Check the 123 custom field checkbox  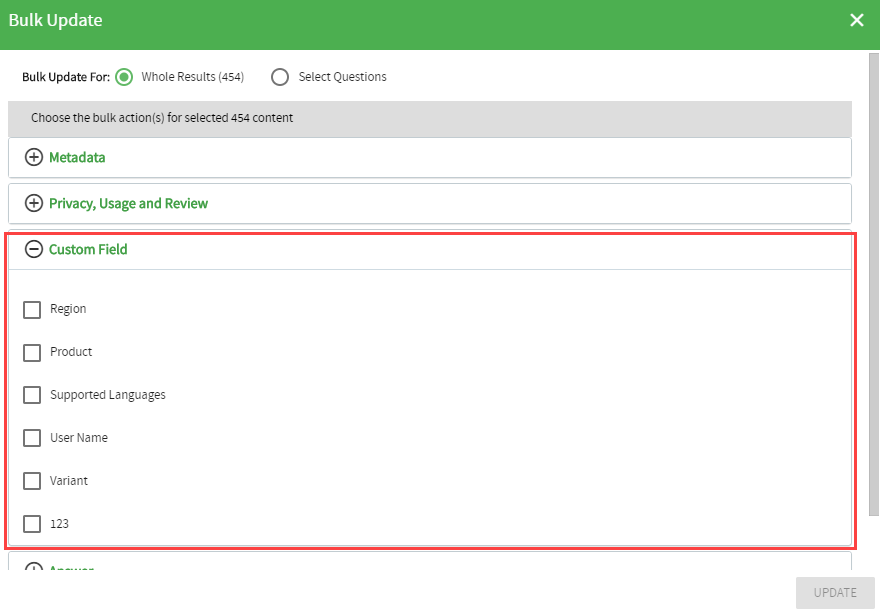point(32,524)
